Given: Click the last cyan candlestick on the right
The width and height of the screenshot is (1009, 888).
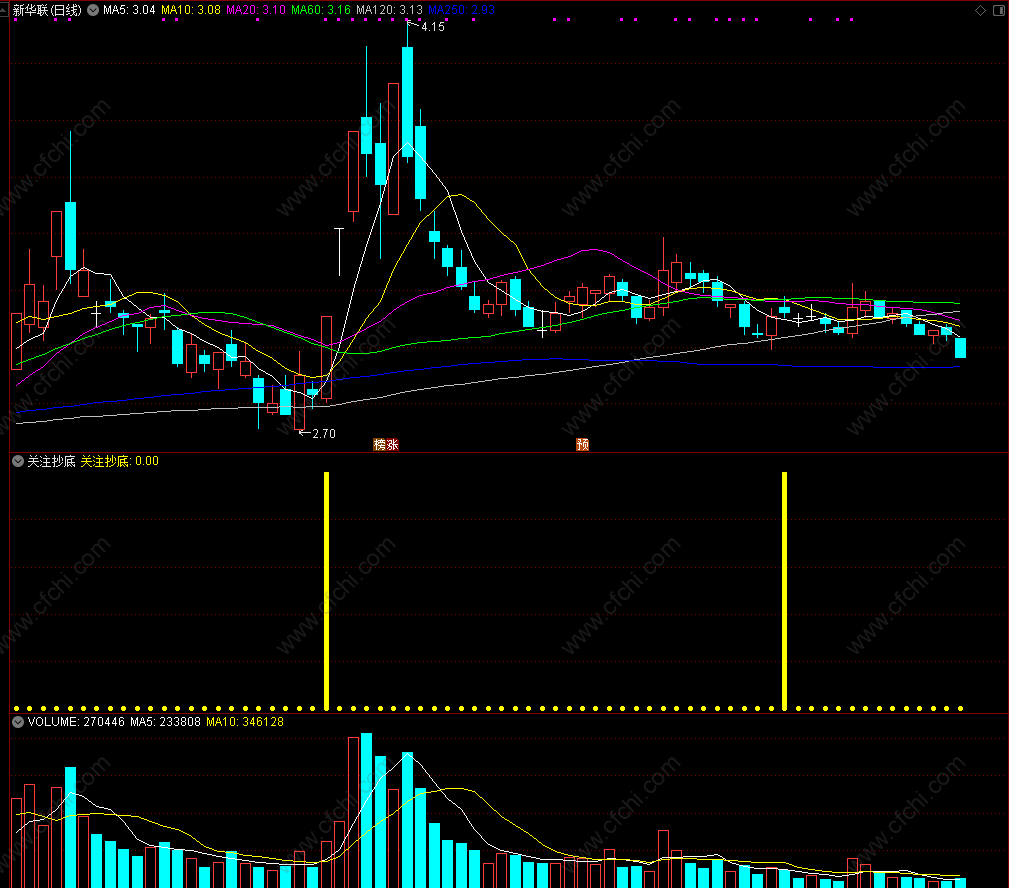Looking at the screenshot, I should click(960, 347).
